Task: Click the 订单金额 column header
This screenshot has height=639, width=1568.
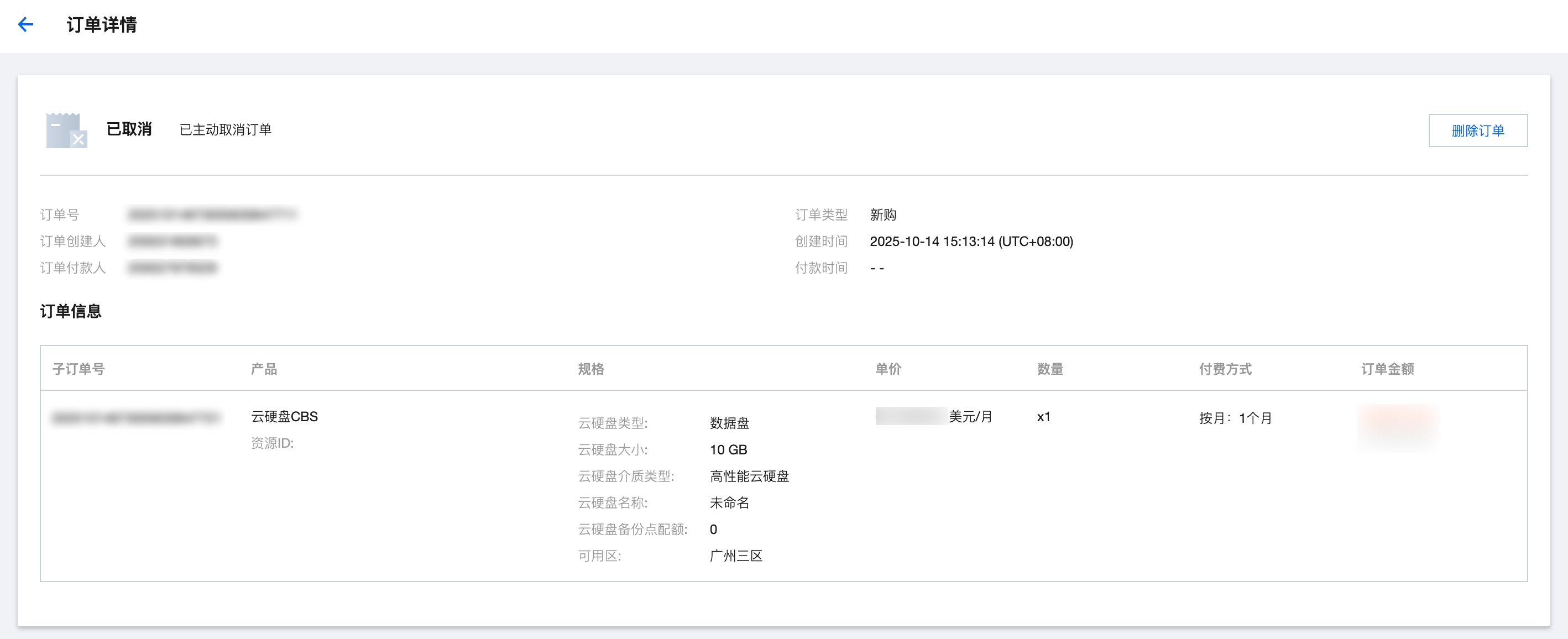Action: (1387, 369)
